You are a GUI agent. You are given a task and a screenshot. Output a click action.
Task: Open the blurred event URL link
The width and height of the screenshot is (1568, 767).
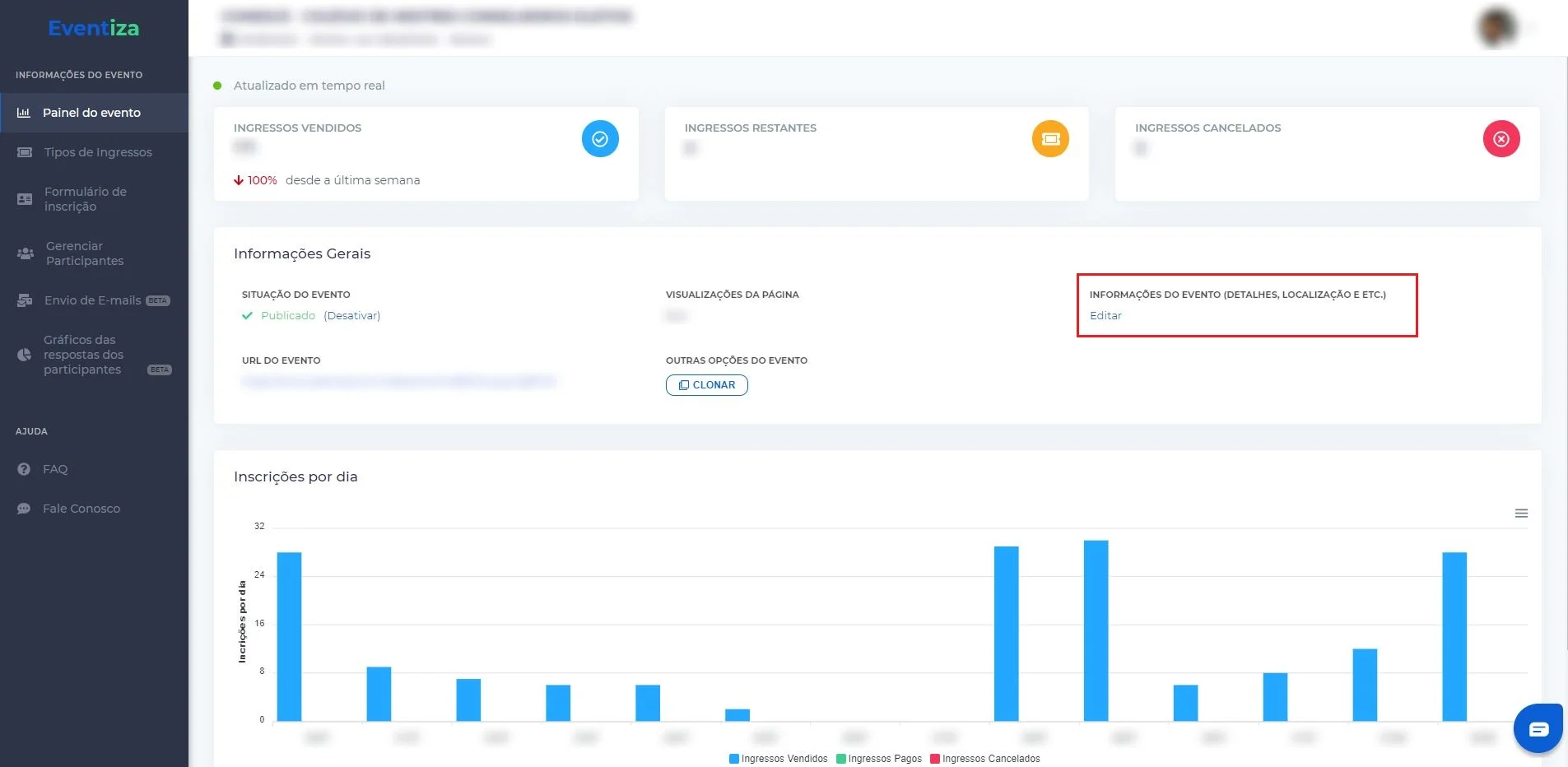tap(399, 381)
